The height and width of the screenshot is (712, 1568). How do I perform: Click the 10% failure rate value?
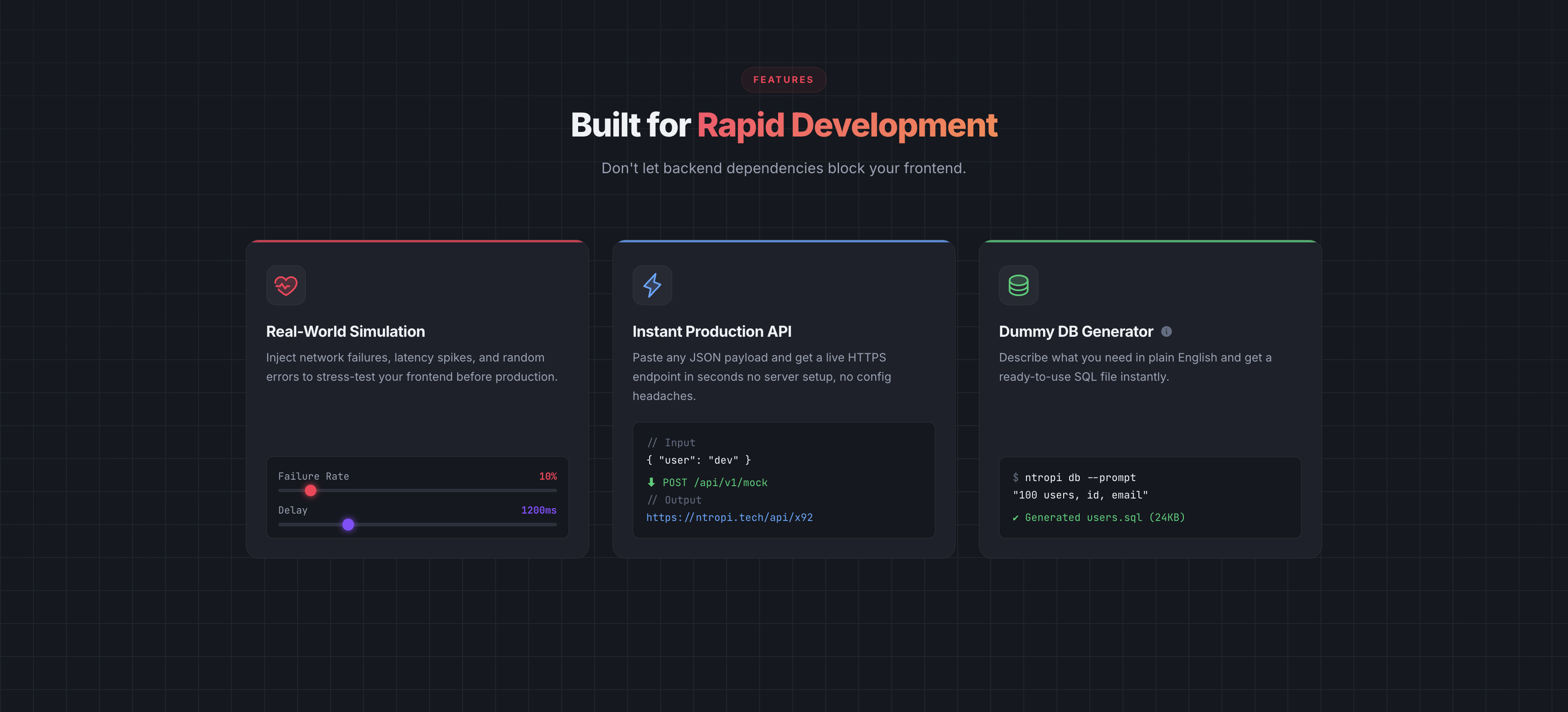[547, 476]
